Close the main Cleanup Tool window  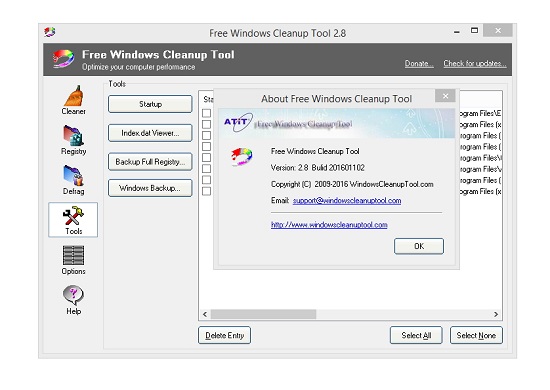(498, 31)
